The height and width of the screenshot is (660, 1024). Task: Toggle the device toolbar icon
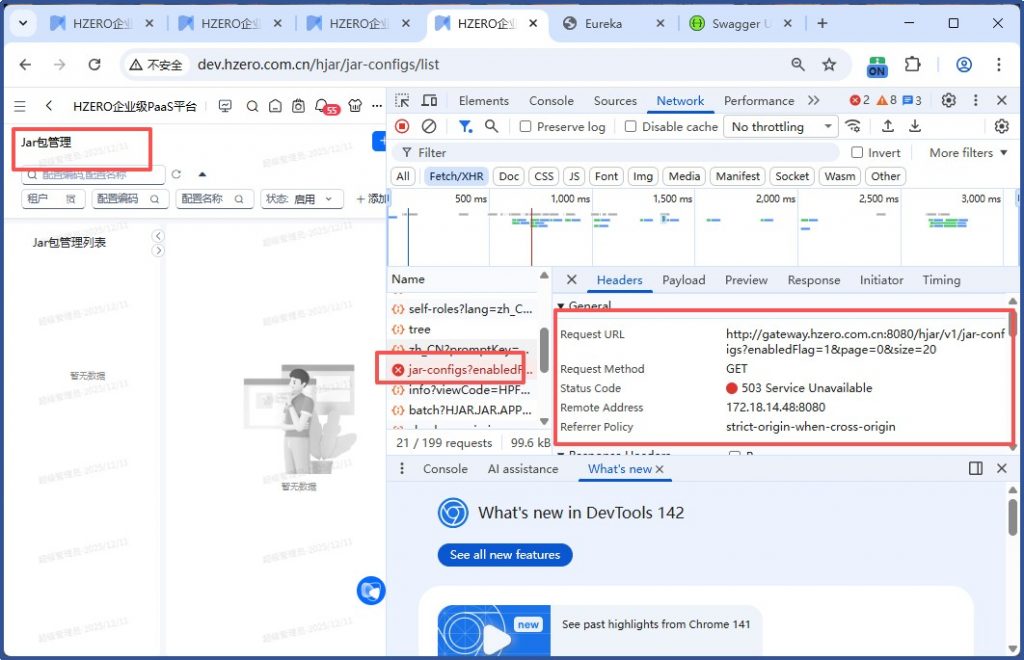point(429,101)
